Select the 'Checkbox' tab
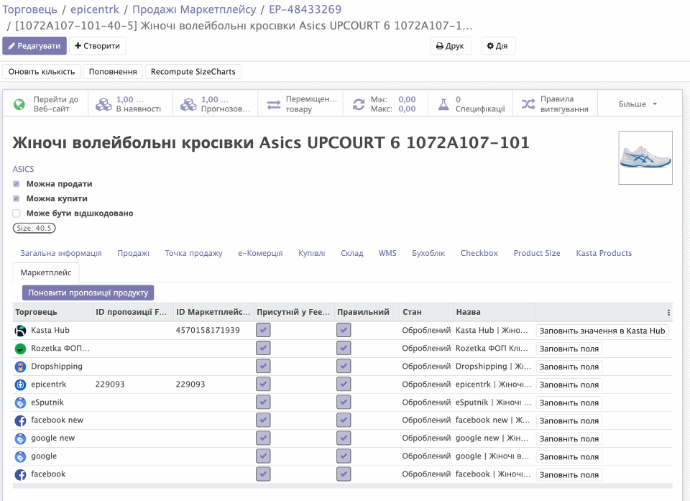This screenshot has width=690, height=501. [x=479, y=253]
